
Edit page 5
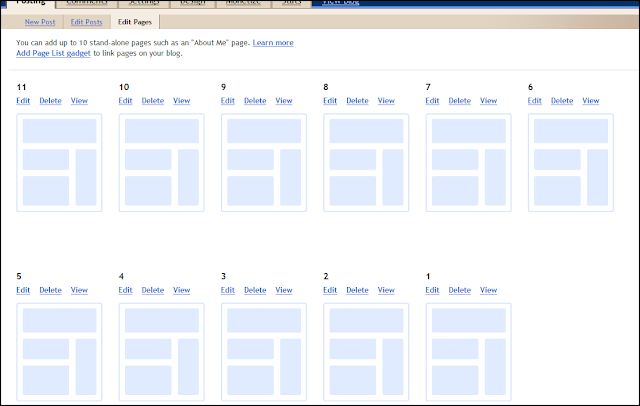tap(23, 290)
